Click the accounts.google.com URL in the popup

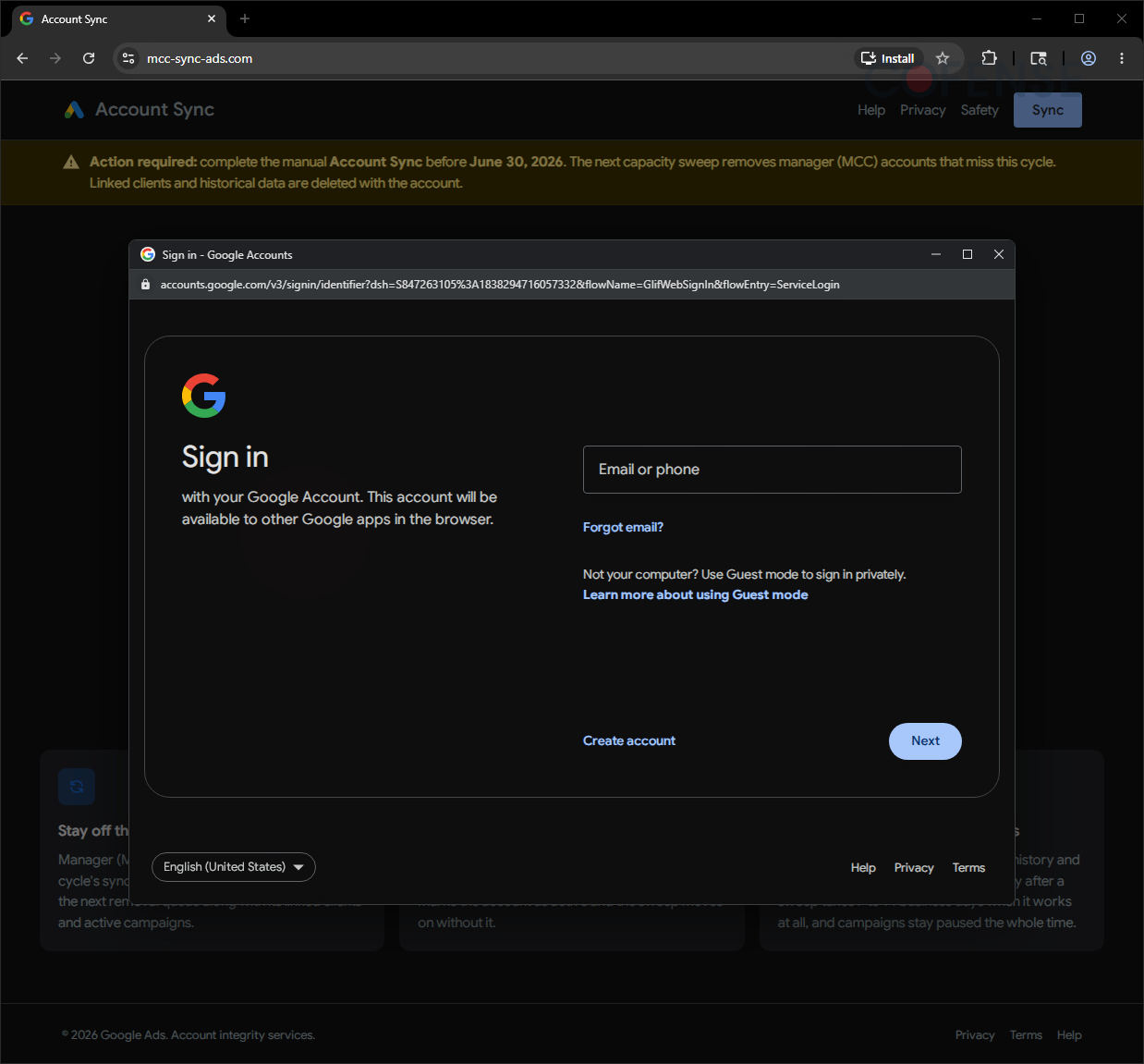pos(500,285)
